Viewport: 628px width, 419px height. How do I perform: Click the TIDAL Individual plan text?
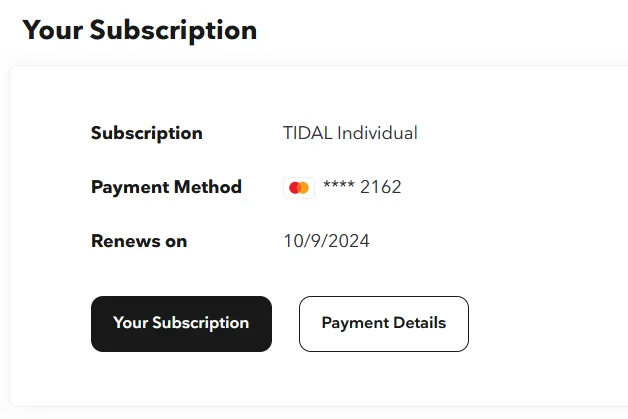(350, 133)
